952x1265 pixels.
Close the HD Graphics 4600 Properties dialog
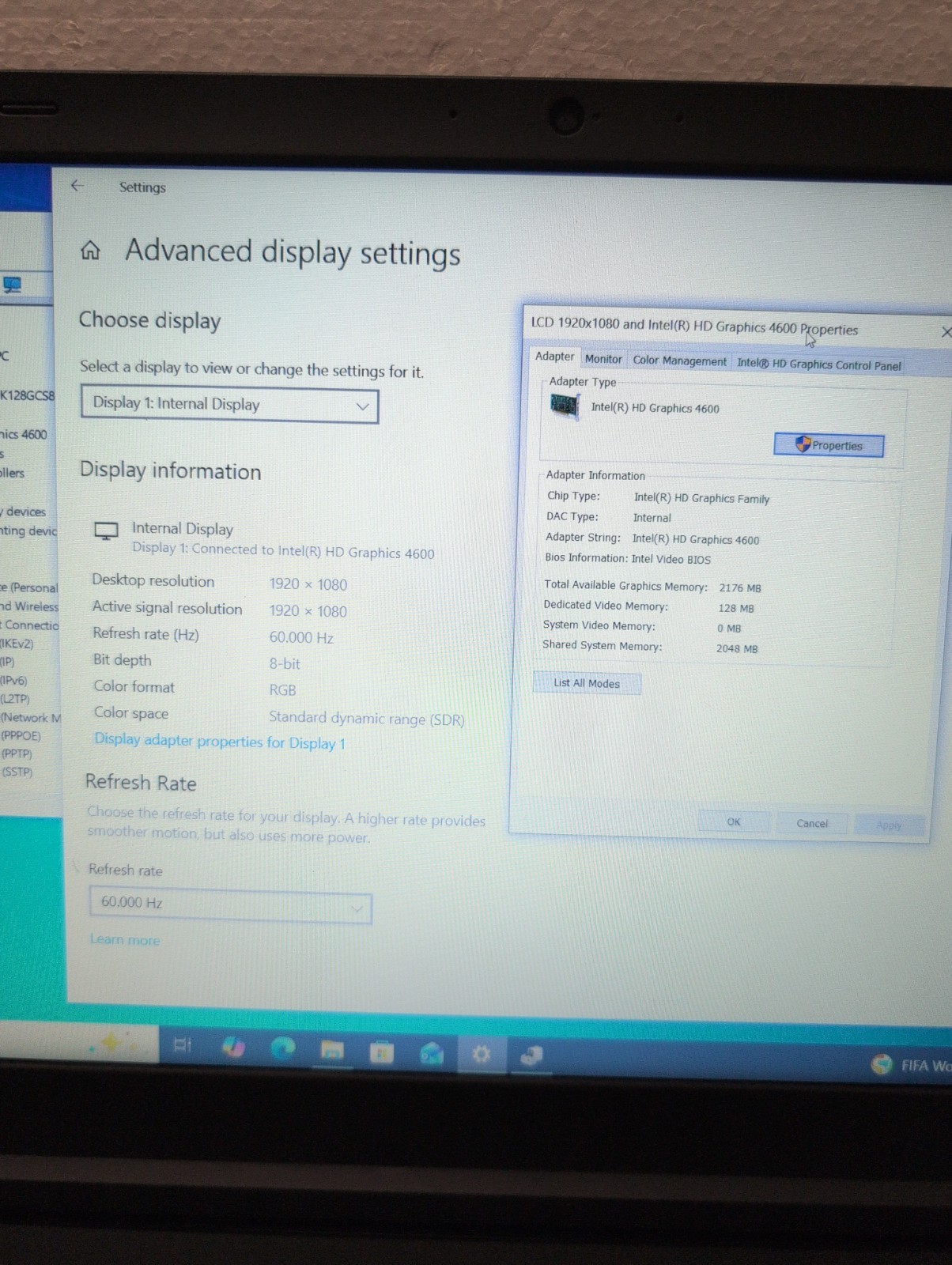click(x=945, y=332)
